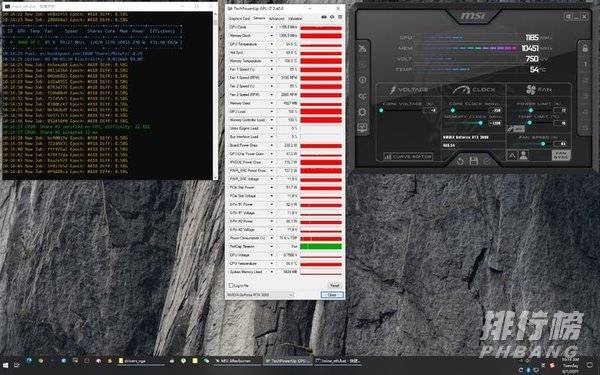Open MSI Afterburner taskbar item
The width and height of the screenshot is (600, 375).
[236, 361]
